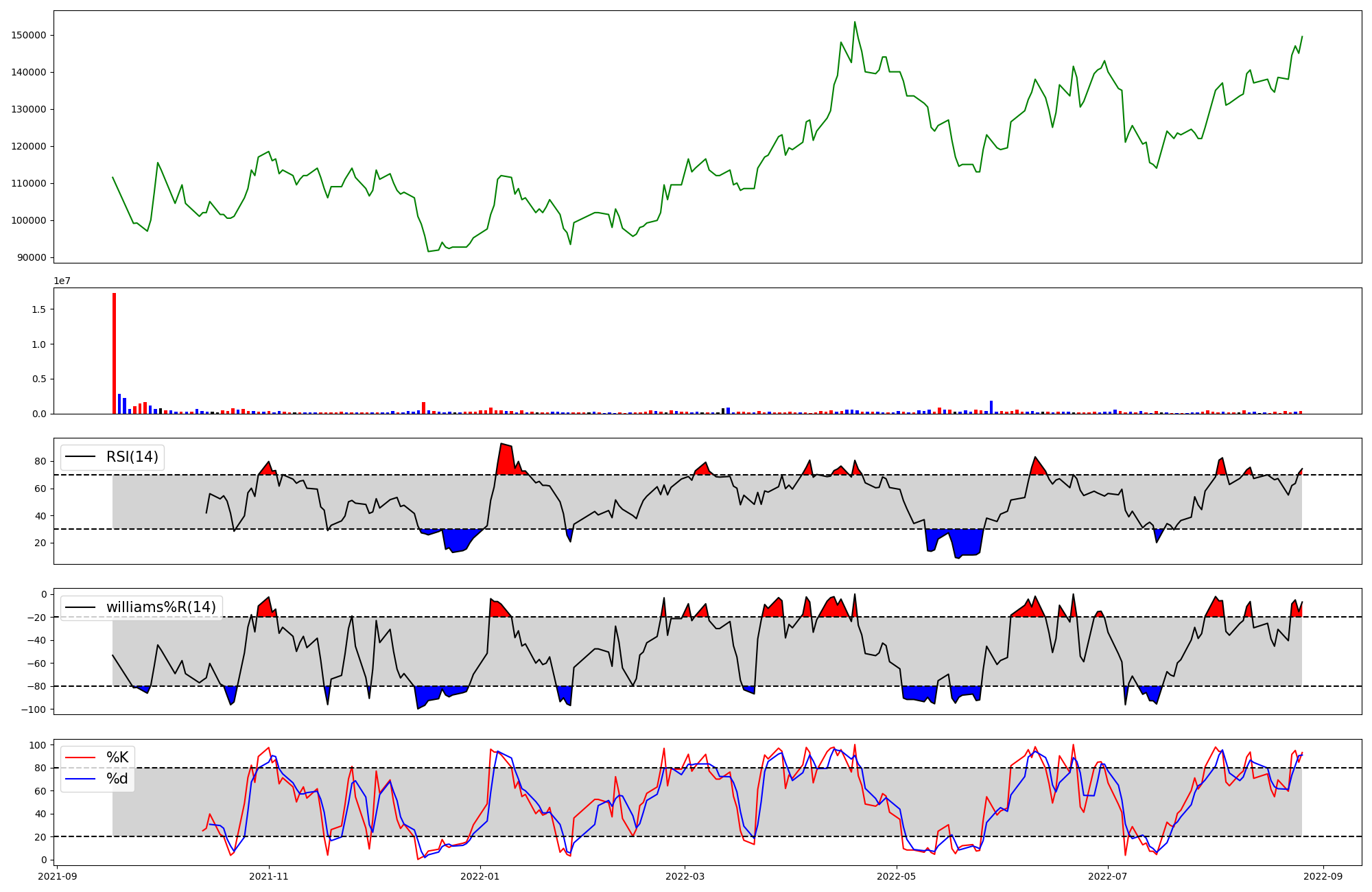Click the 2022-03 x-axis date label
This screenshot has height=892, width=1372.
(x=685, y=876)
